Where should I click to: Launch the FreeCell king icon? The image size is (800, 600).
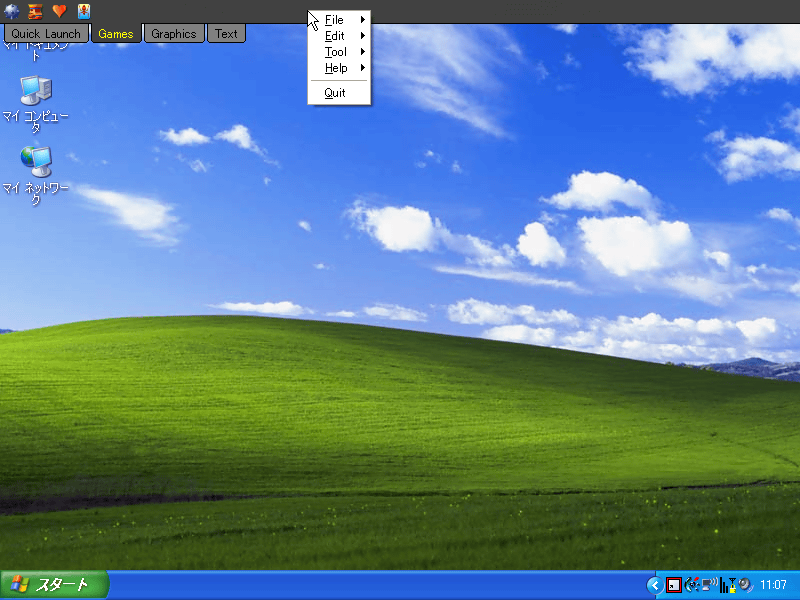[x=35, y=11]
